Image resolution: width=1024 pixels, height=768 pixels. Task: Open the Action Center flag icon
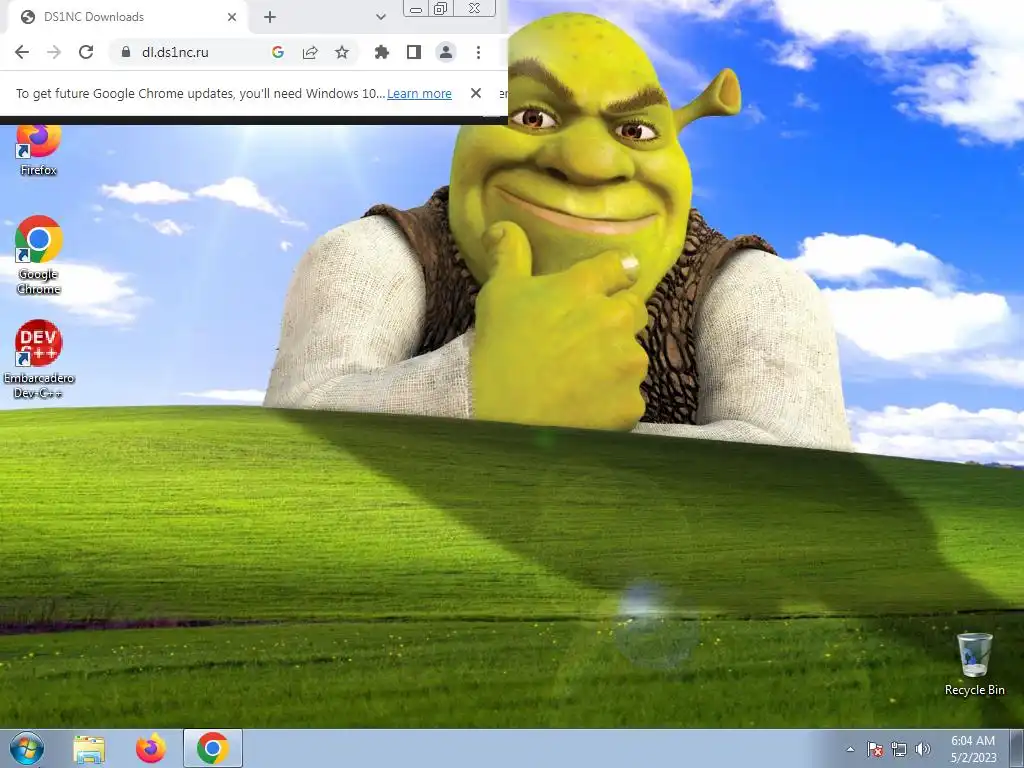click(875, 749)
